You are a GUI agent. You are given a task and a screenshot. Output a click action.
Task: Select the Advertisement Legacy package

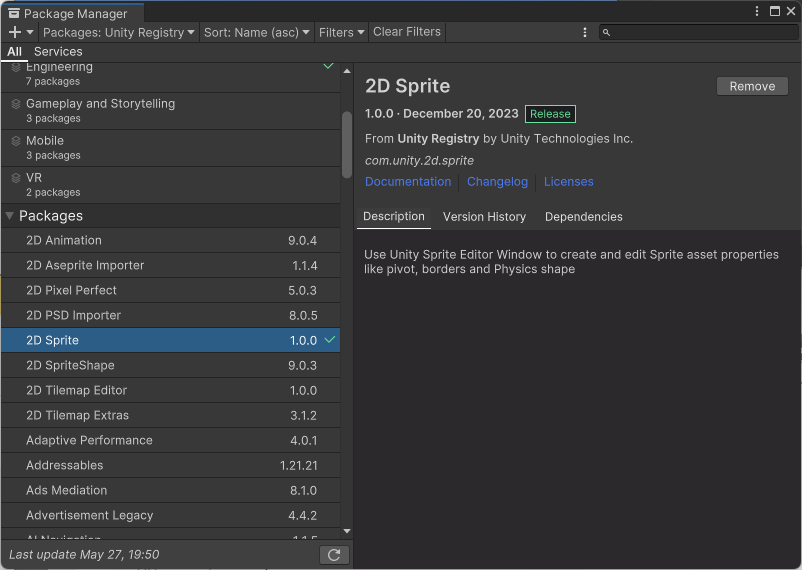coord(171,516)
